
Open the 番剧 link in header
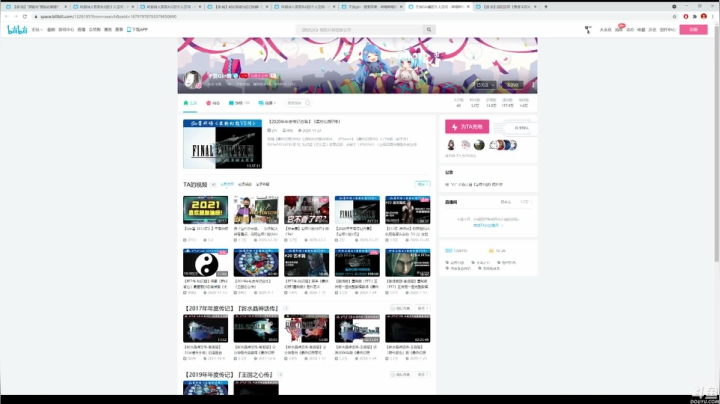click(x=51, y=30)
